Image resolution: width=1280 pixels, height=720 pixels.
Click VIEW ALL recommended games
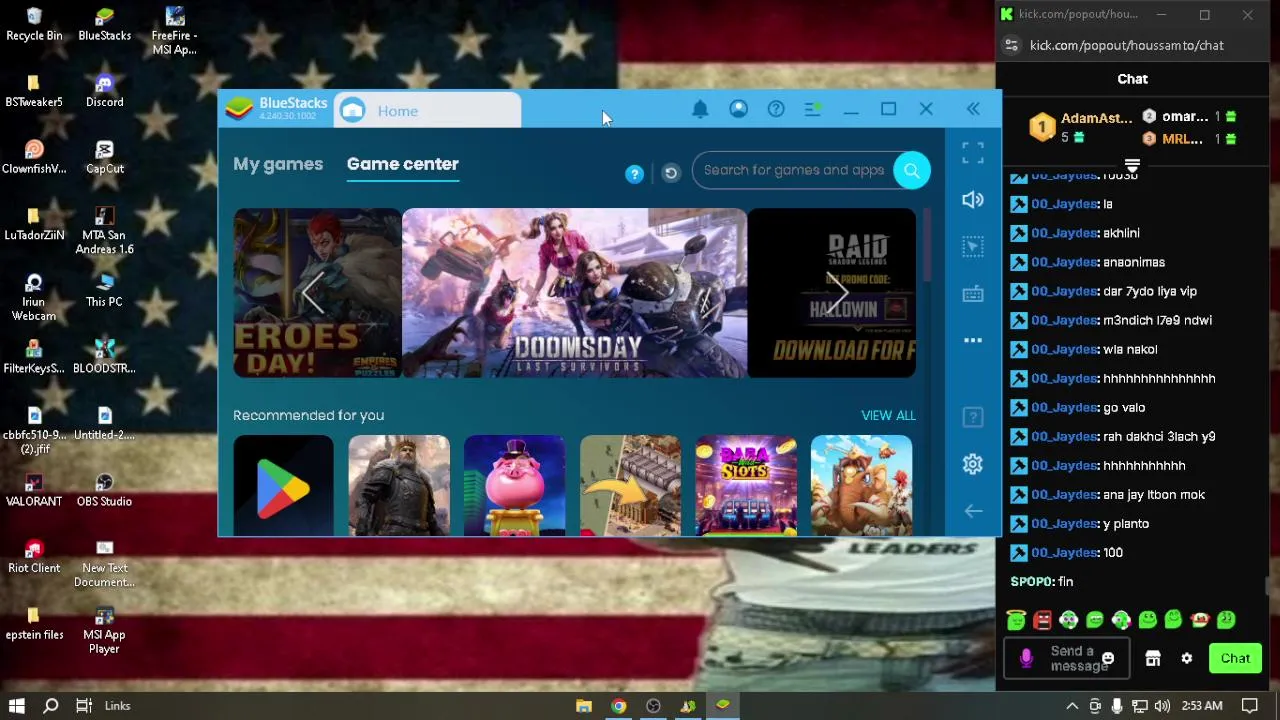[x=888, y=415]
